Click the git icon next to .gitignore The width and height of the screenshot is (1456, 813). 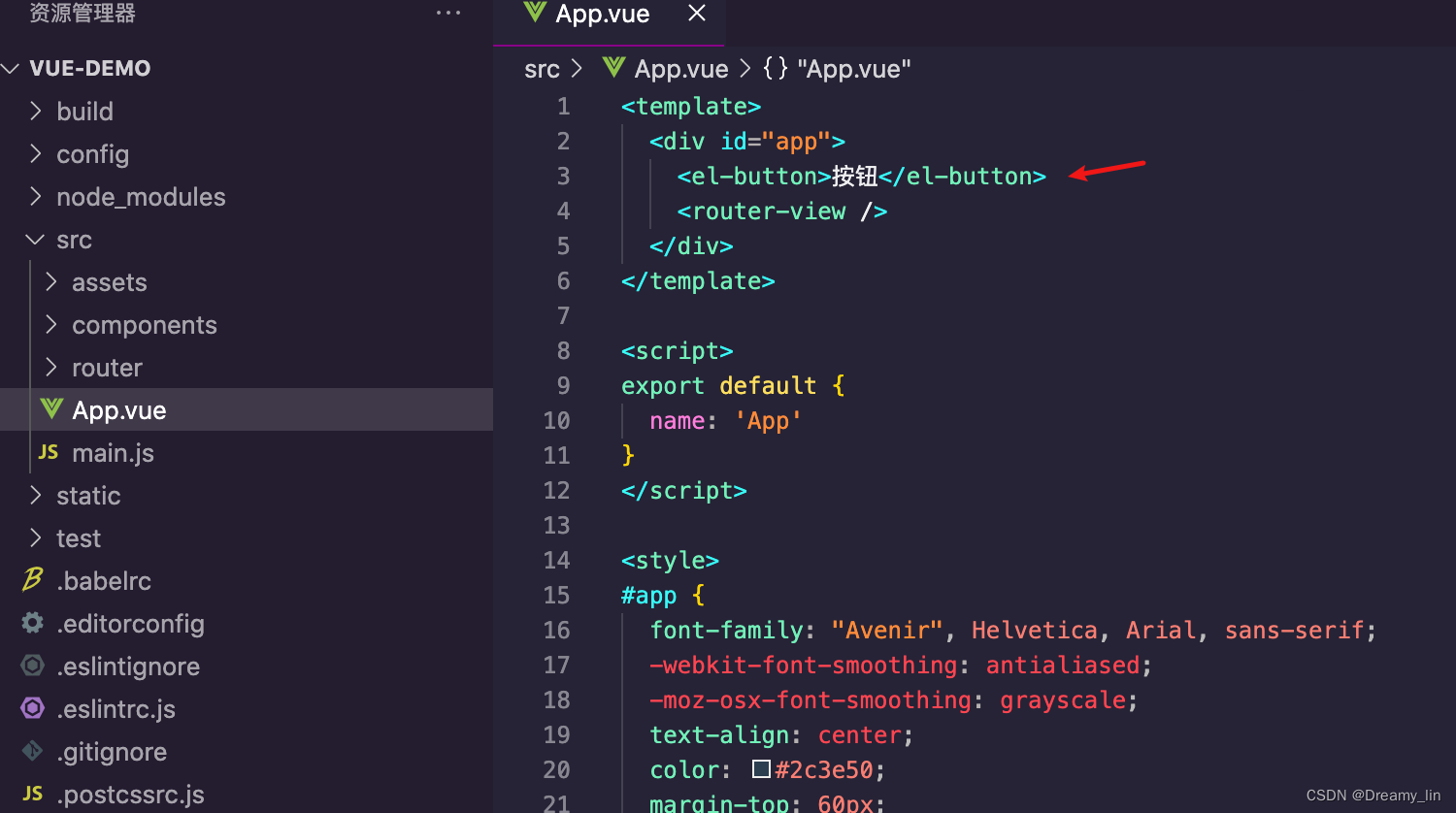coord(33,751)
